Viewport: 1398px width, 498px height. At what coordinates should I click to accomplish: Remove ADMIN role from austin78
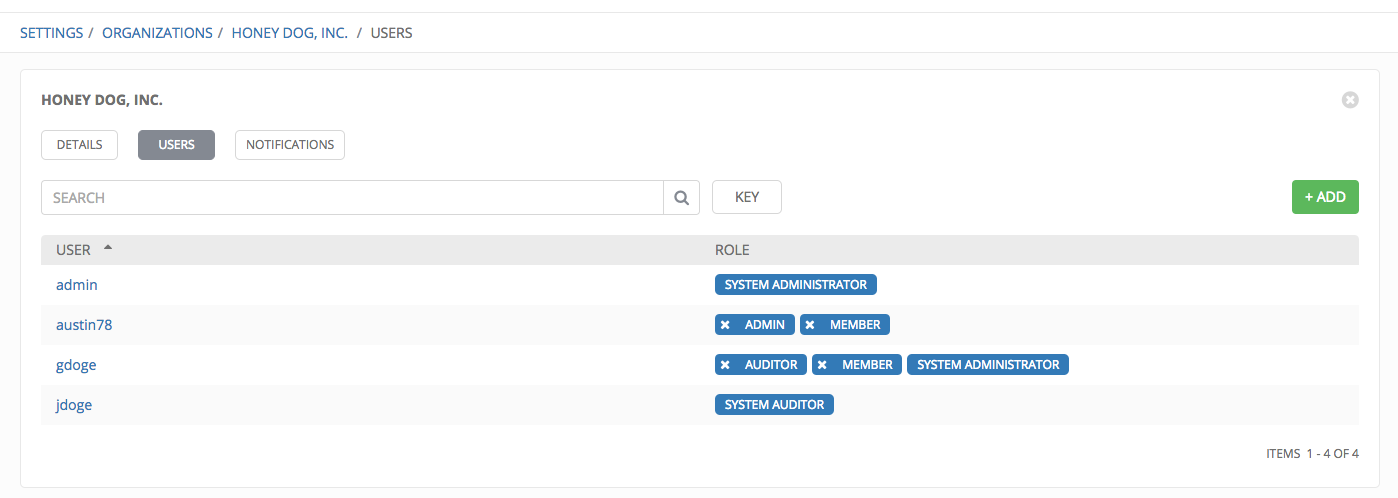click(x=725, y=325)
